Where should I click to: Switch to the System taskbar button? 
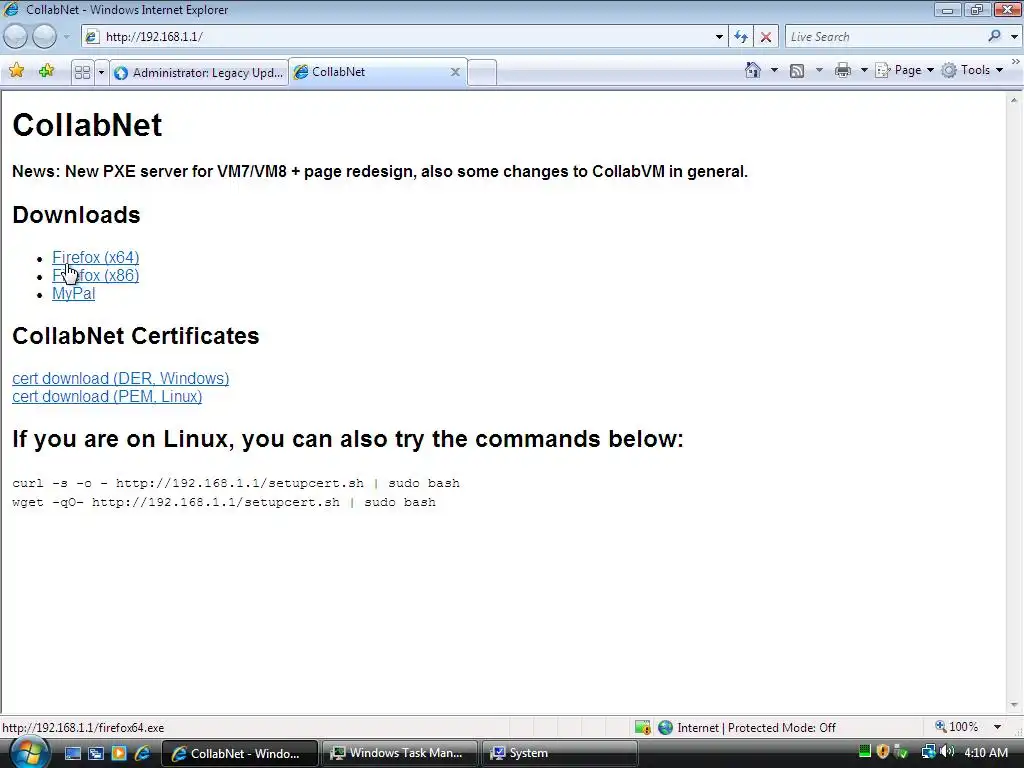click(560, 753)
